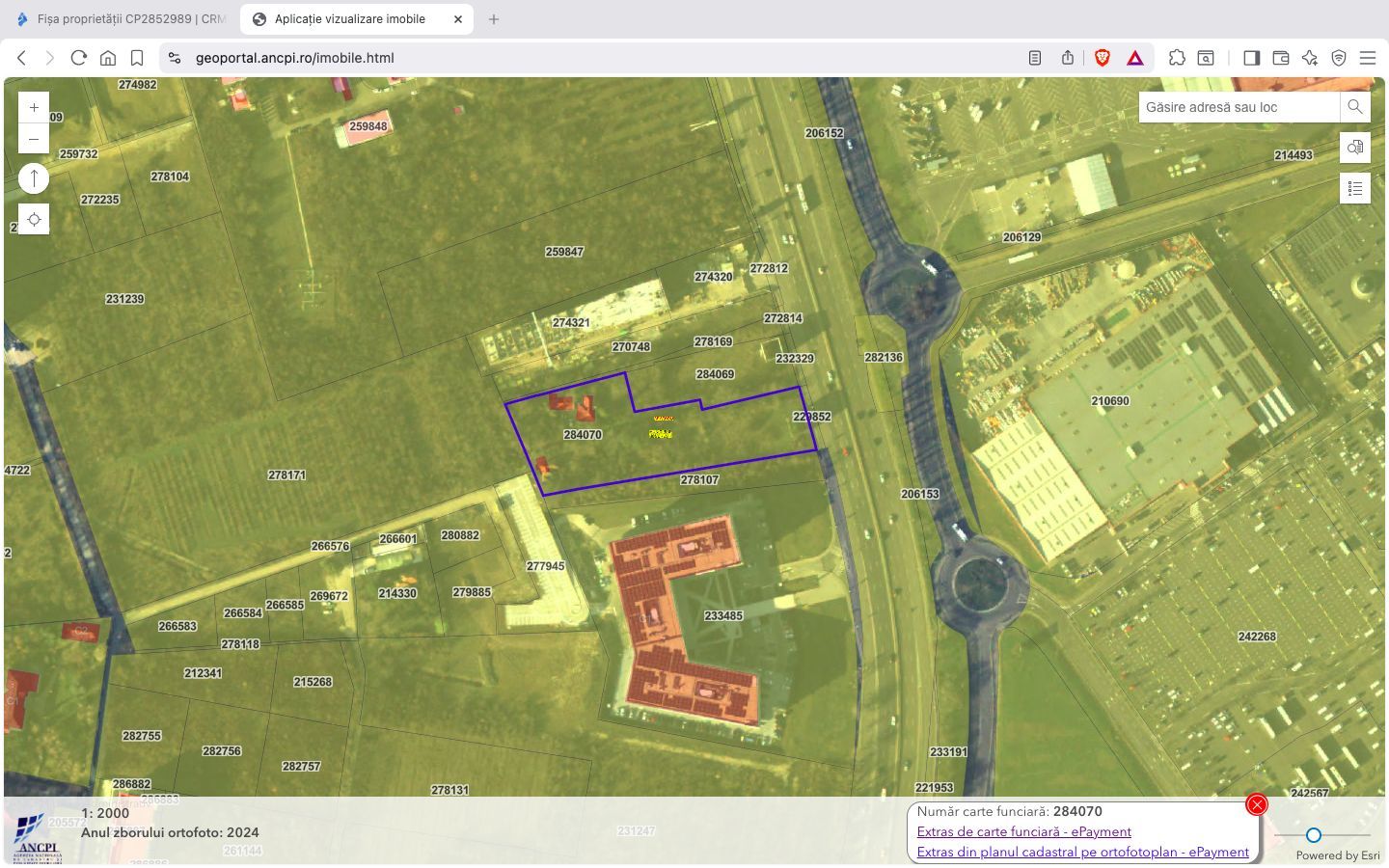Select parcel 233485 on the map

(x=722, y=615)
